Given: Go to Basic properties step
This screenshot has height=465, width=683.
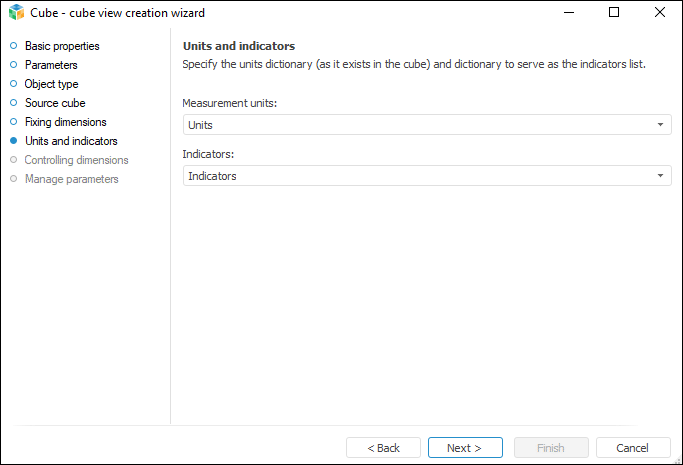Looking at the screenshot, I should coord(62,46).
